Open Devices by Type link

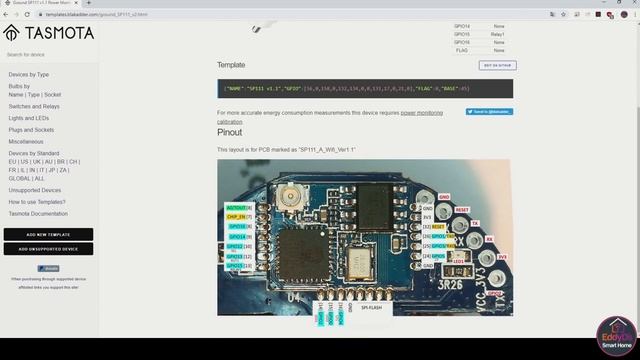29,74
